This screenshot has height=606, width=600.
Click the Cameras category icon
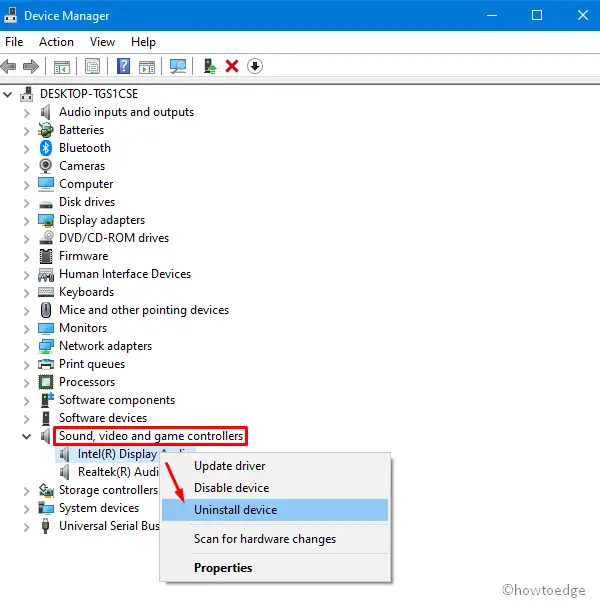46,166
